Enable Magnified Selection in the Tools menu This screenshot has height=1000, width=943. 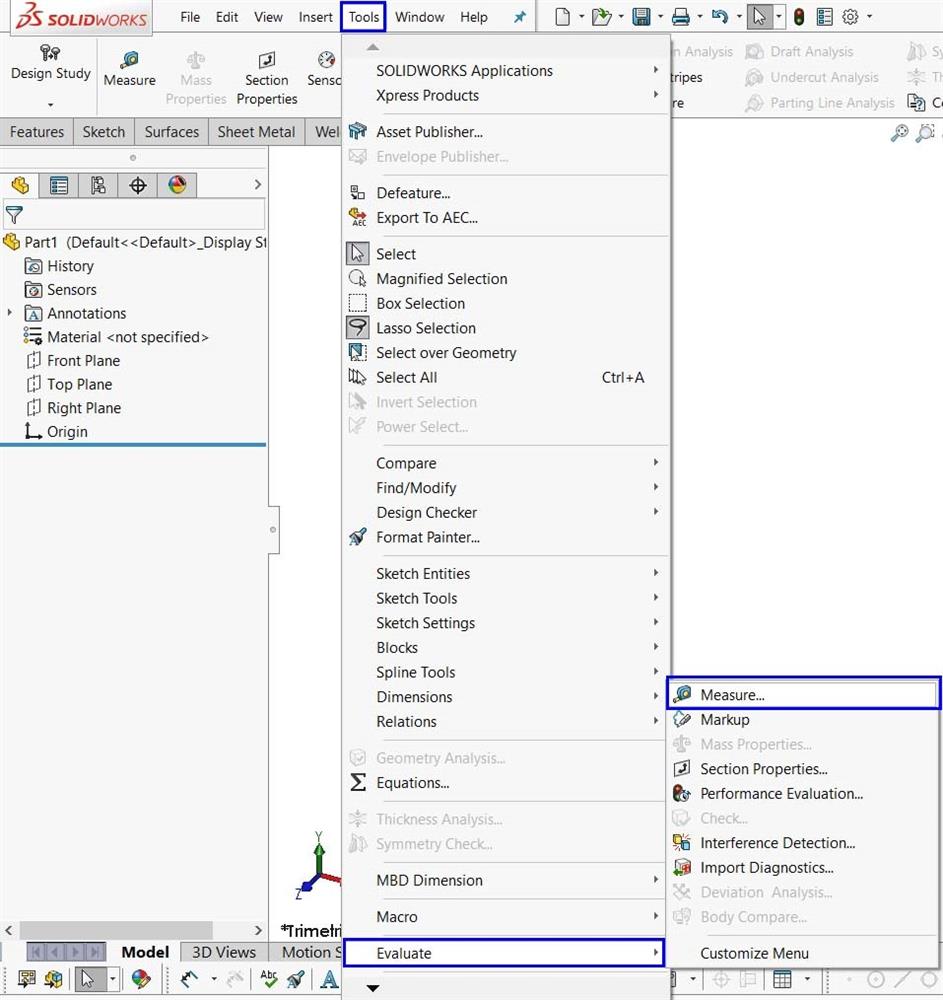click(508, 279)
